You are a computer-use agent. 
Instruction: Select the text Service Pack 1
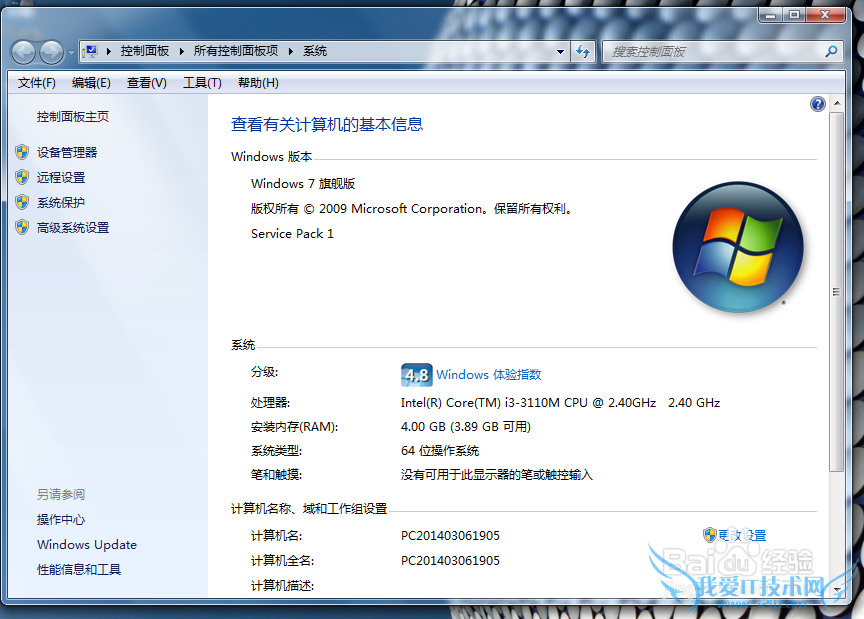coord(292,234)
